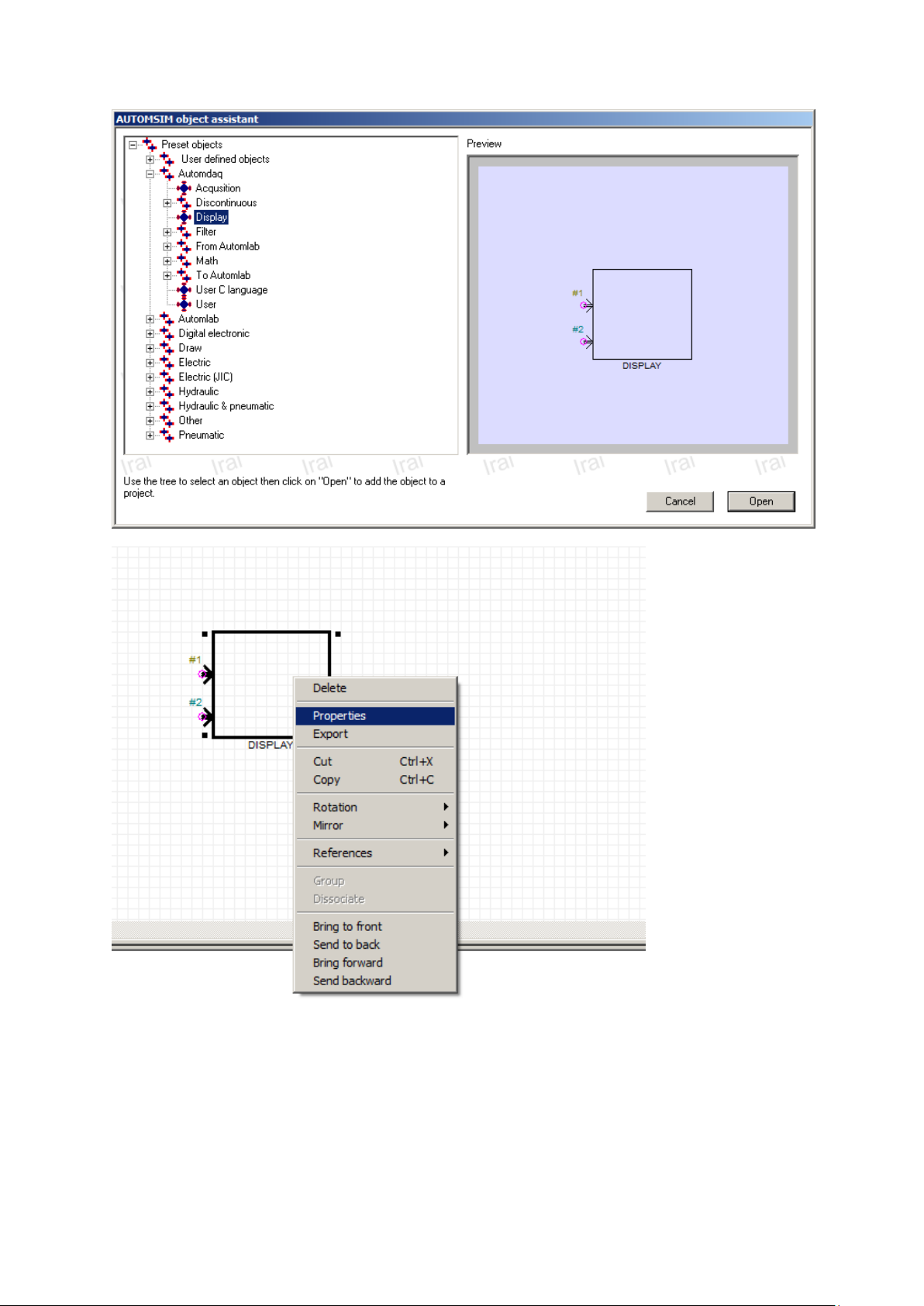Select the Display tree item label
924x1306 pixels.
(211, 217)
